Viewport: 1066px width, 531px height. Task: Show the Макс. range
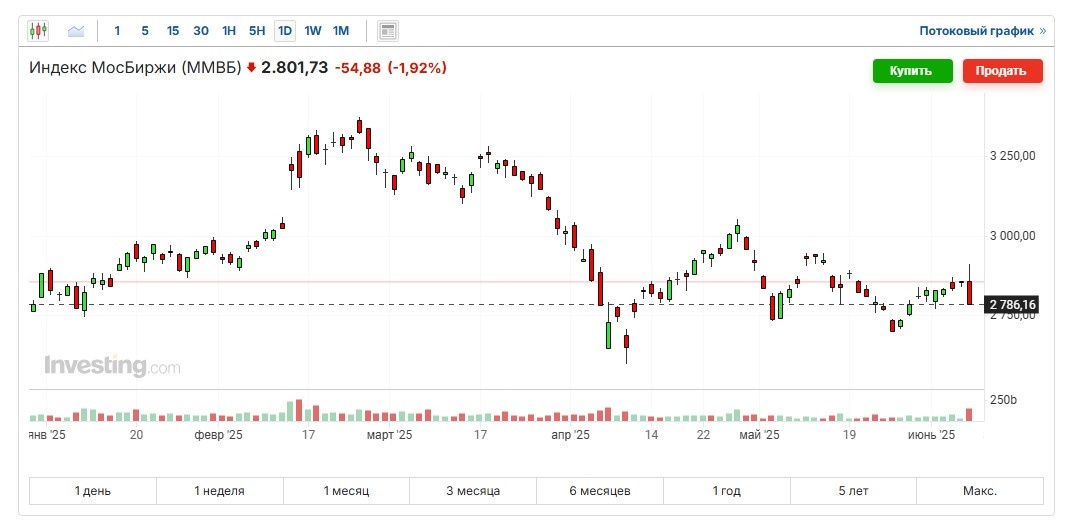980,491
